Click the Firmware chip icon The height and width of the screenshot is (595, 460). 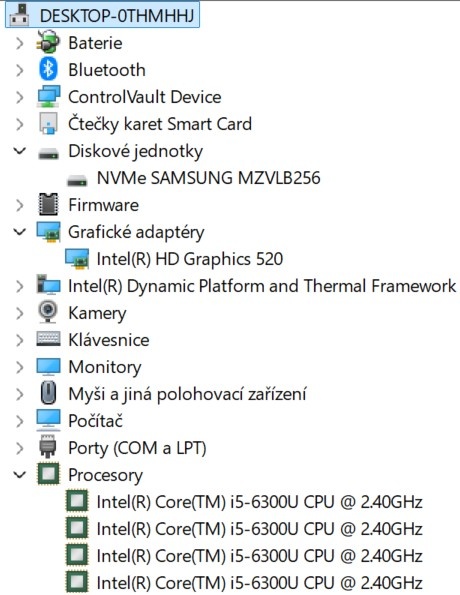point(48,205)
